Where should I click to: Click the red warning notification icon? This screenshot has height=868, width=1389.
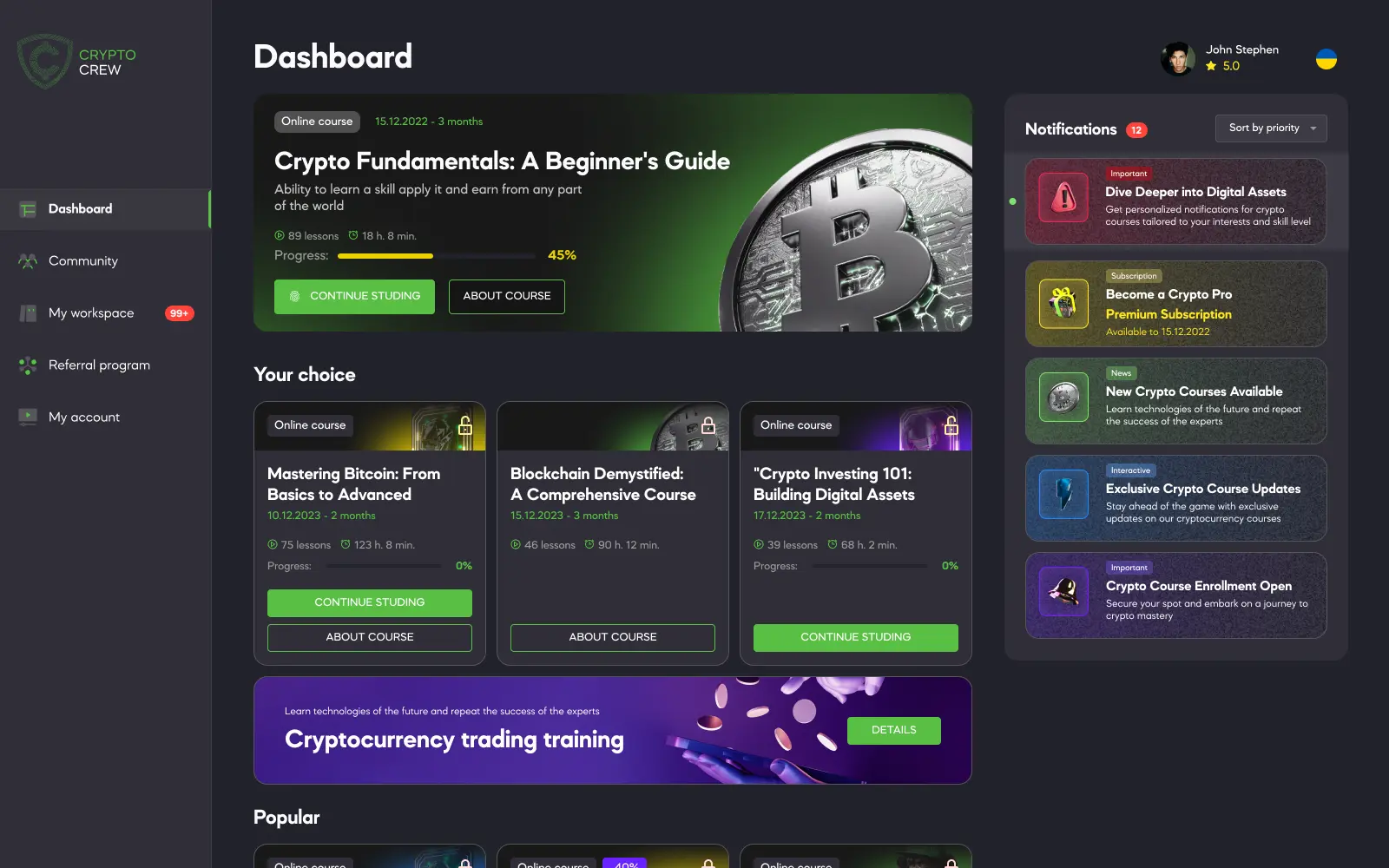tap(1063, 198)
